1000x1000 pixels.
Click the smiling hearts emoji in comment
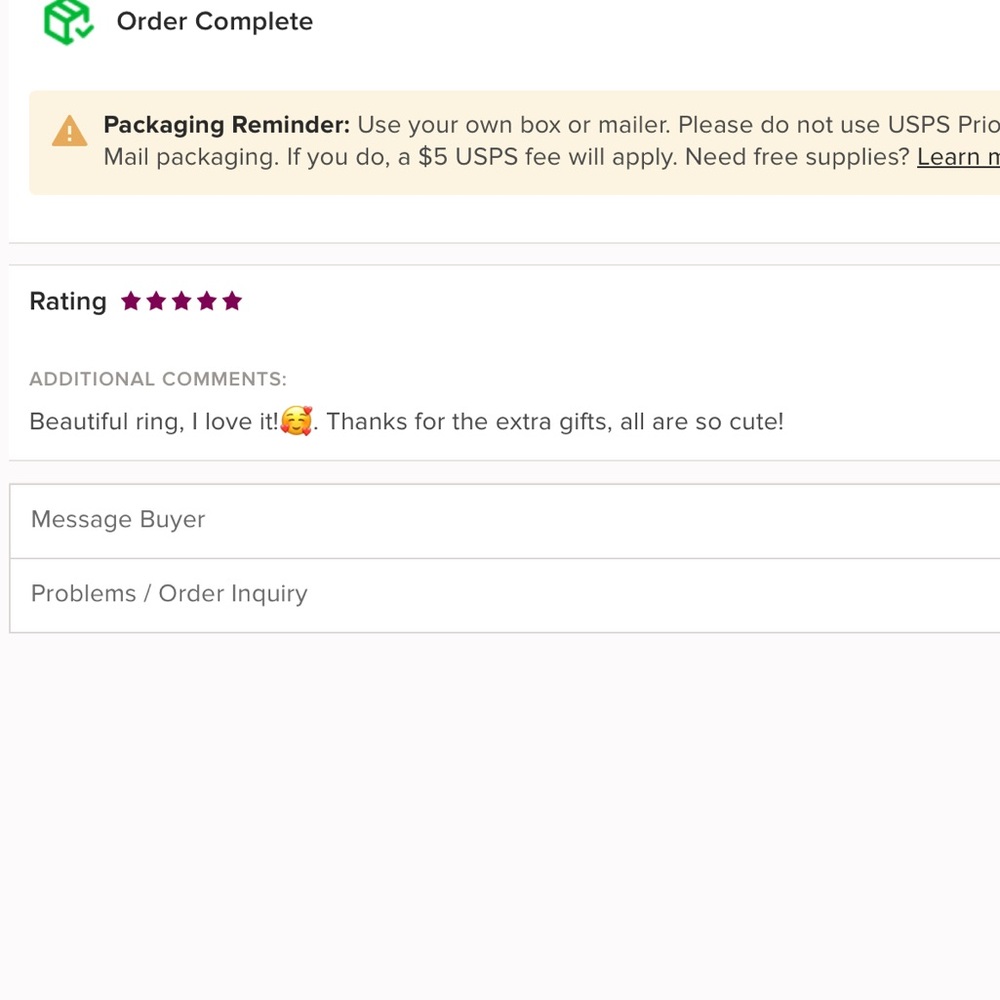[x=296, y=422]
